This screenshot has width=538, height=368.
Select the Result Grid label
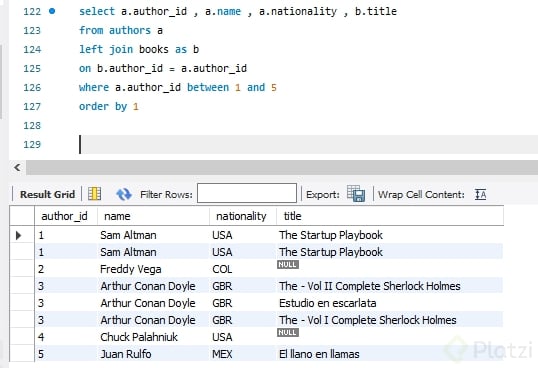coord(47,194)
